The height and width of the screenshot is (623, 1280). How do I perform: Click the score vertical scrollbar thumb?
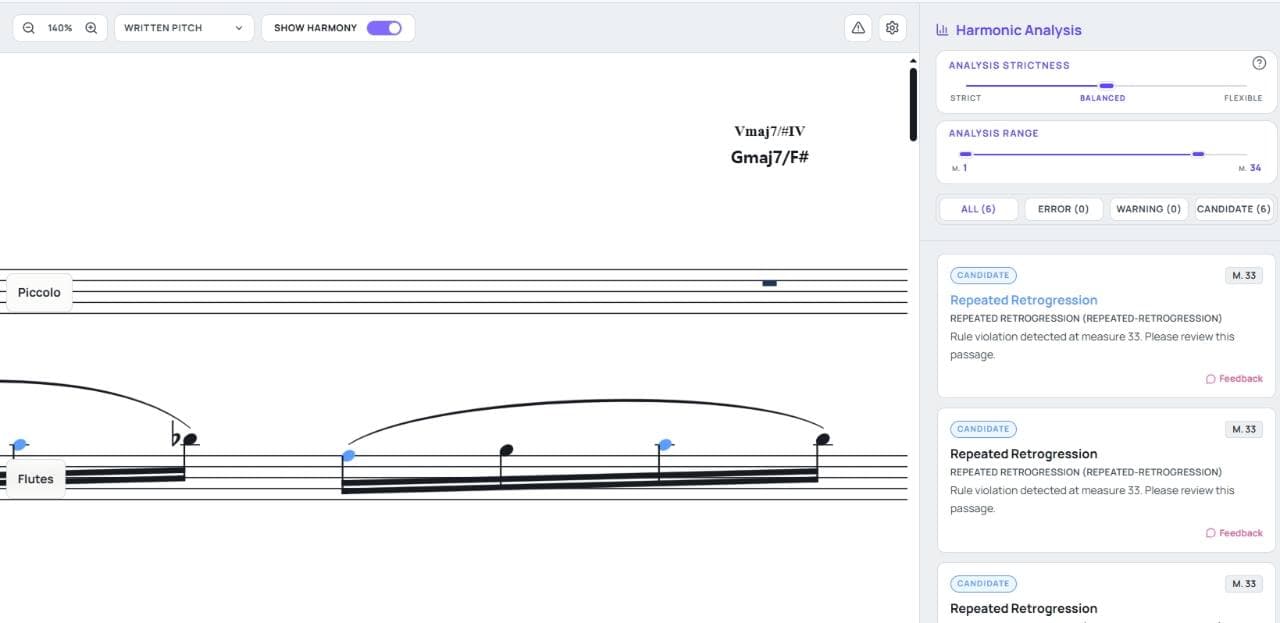tap(913, 104)
